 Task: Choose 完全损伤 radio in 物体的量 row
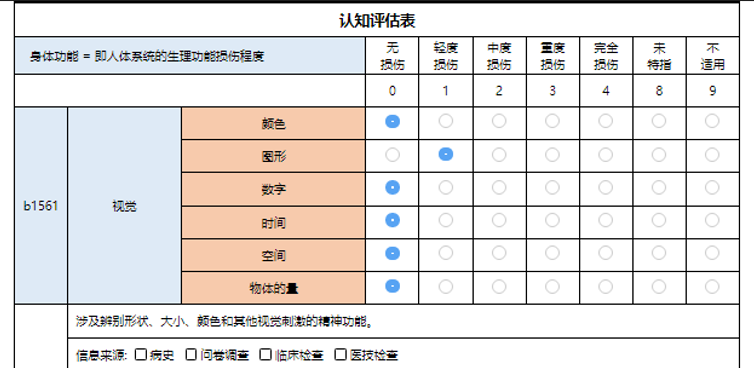(605, 286)
